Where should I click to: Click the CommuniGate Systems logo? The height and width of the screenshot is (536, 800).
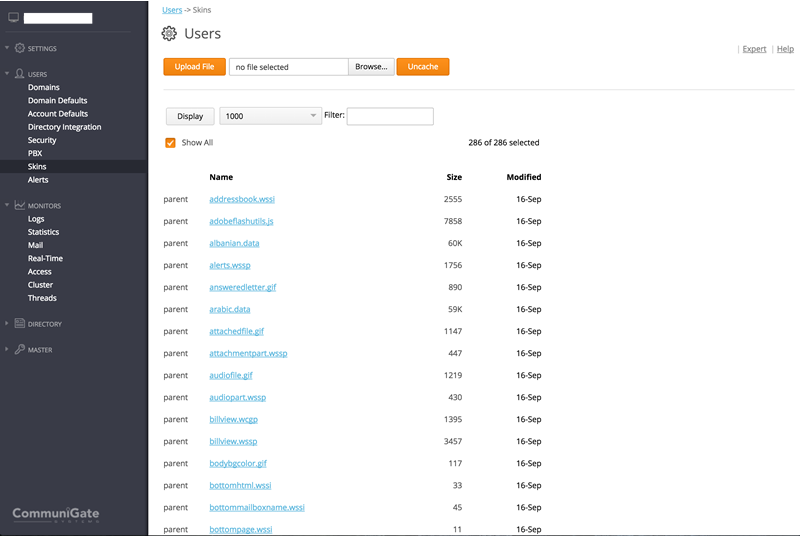click(x=56, y=515)
